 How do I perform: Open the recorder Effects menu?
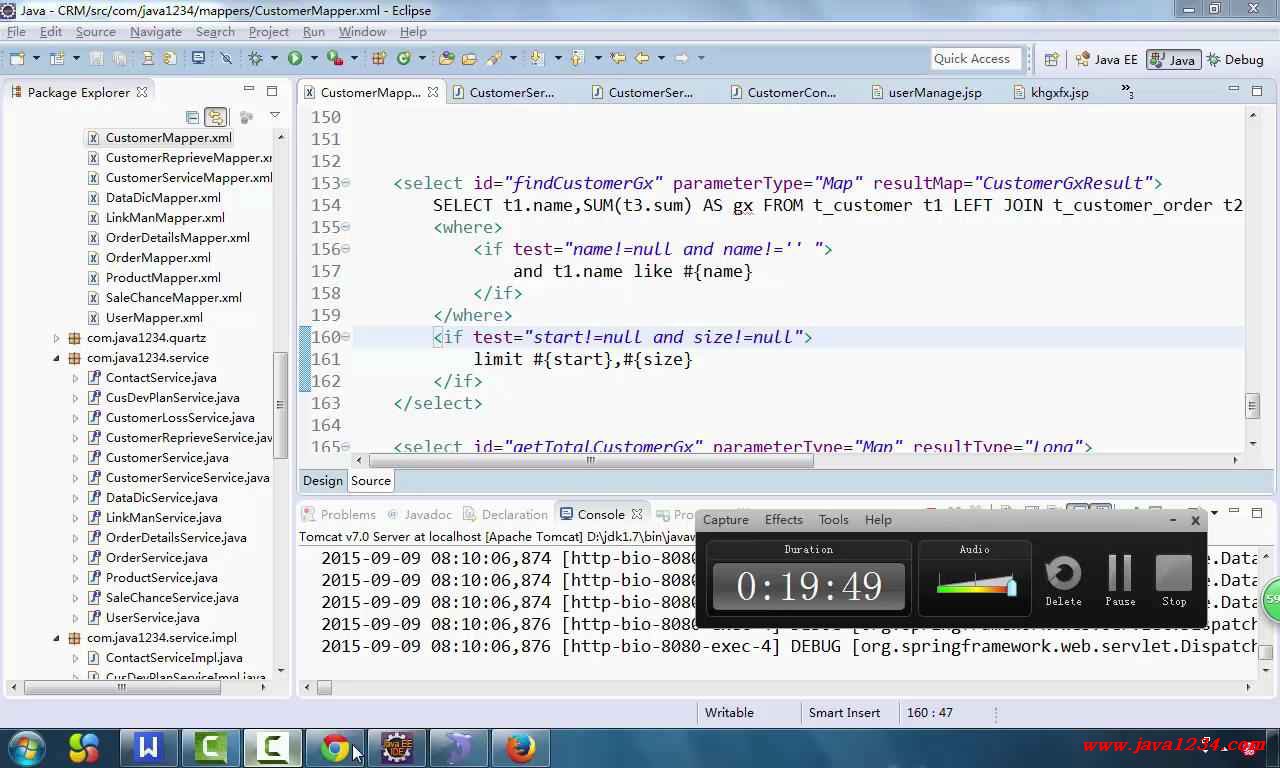(x=784, y=519)
